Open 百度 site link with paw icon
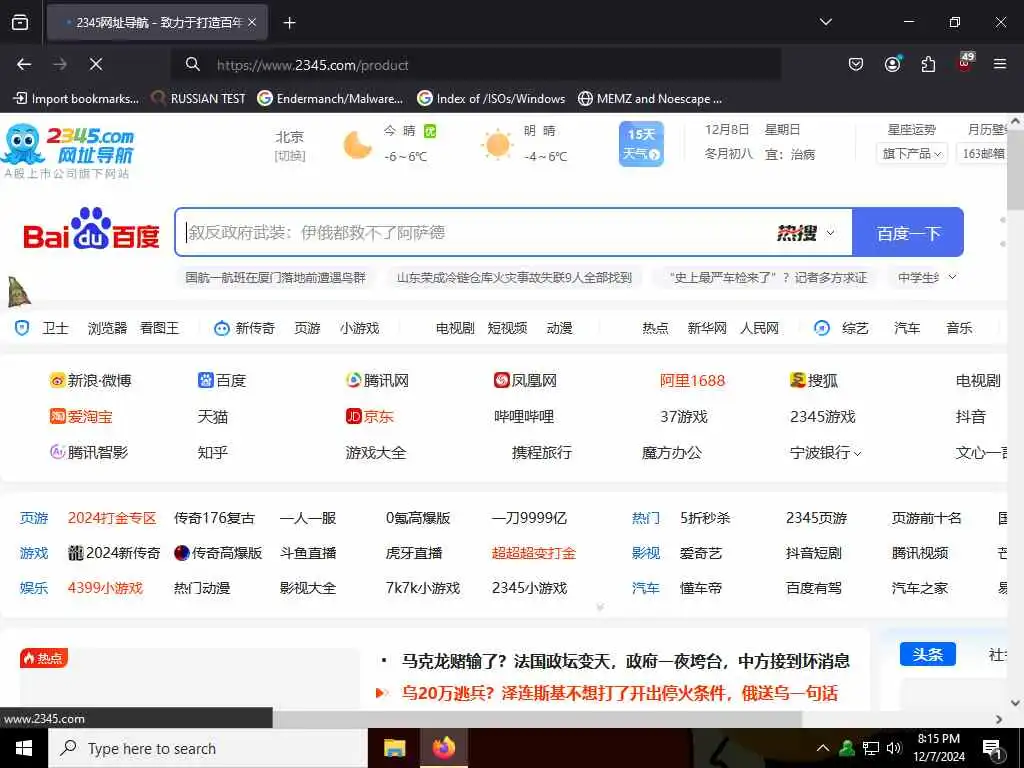Viewport: 1024px width, 768px height. [222, 380]
